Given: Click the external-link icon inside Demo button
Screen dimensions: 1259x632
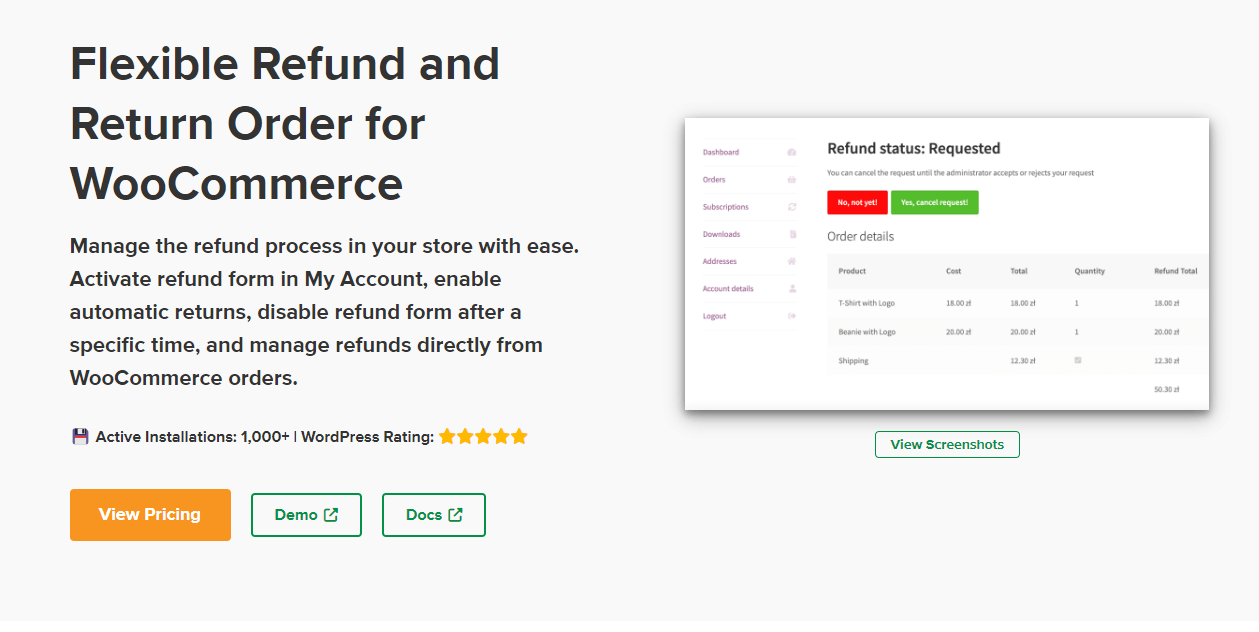Looking at the screenshot, I should pos(330,515).
